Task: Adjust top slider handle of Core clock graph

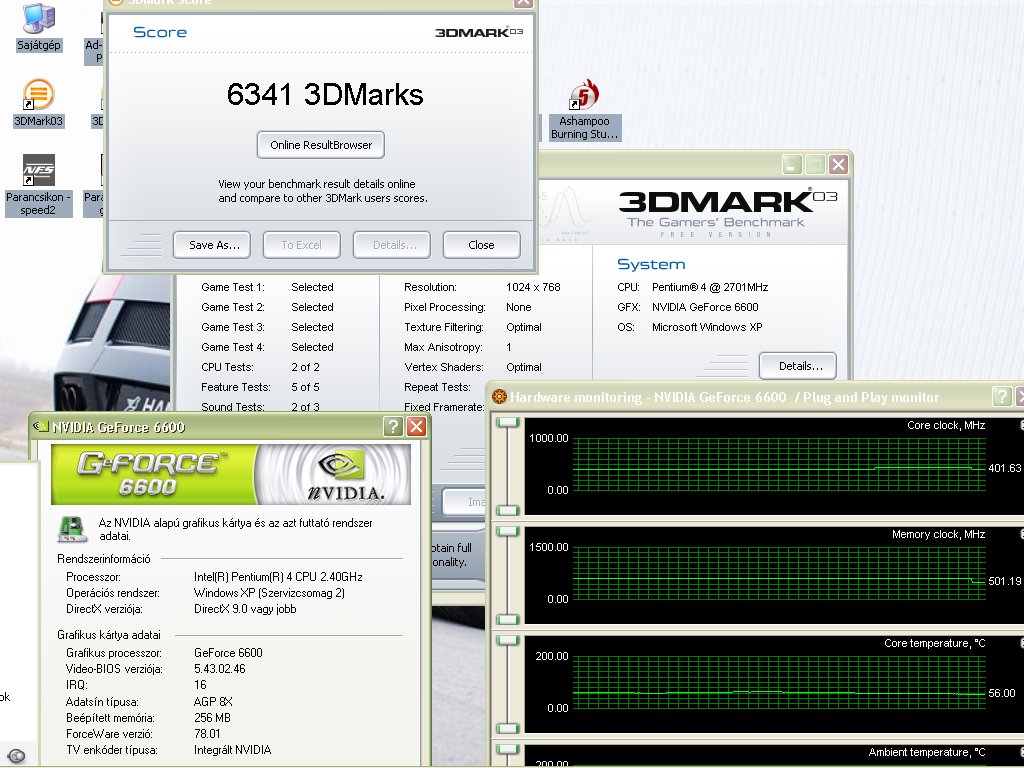Action: click(507, 423)
